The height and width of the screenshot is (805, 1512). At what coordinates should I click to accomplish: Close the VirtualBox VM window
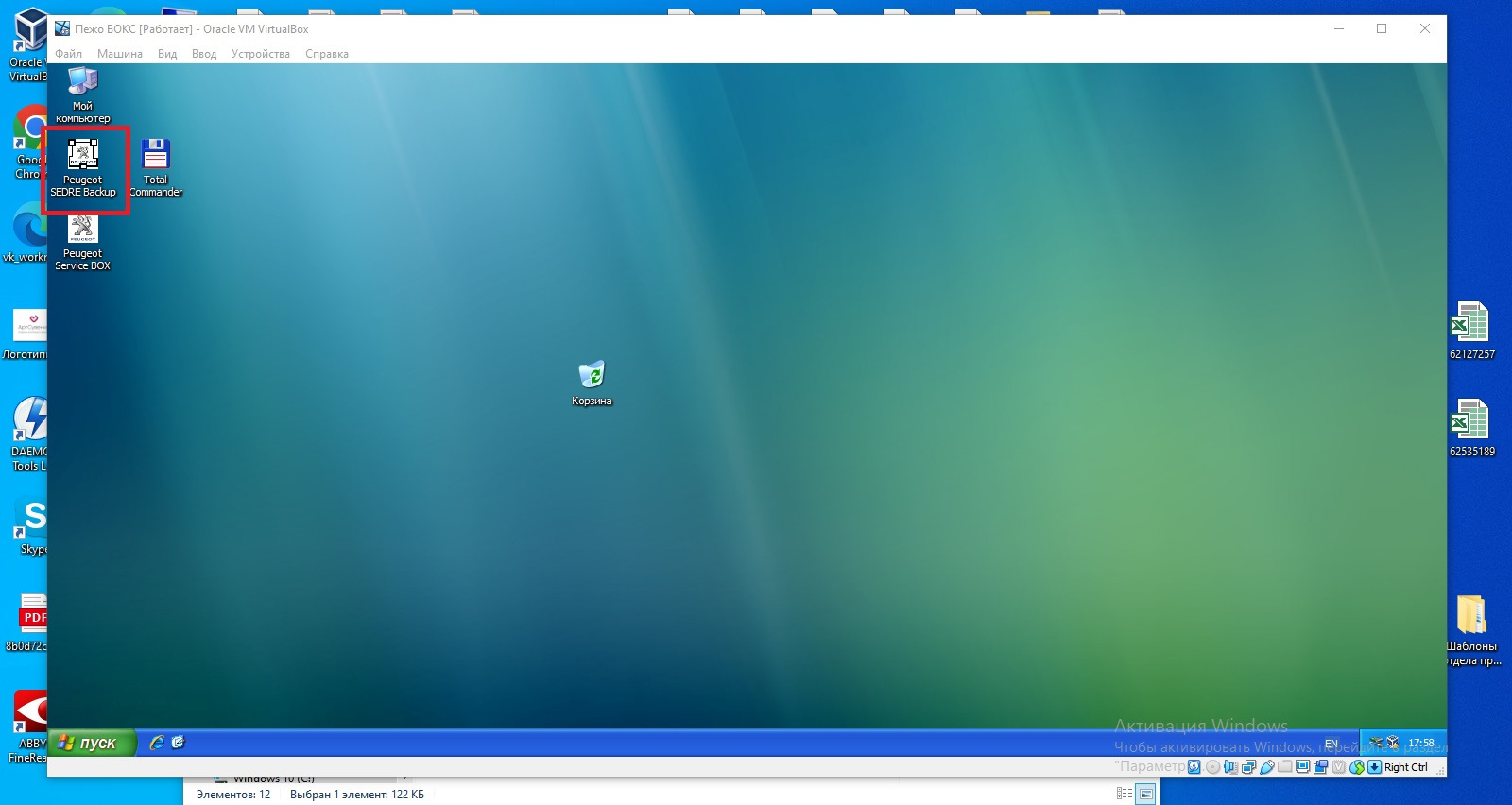click(1425, 28)
